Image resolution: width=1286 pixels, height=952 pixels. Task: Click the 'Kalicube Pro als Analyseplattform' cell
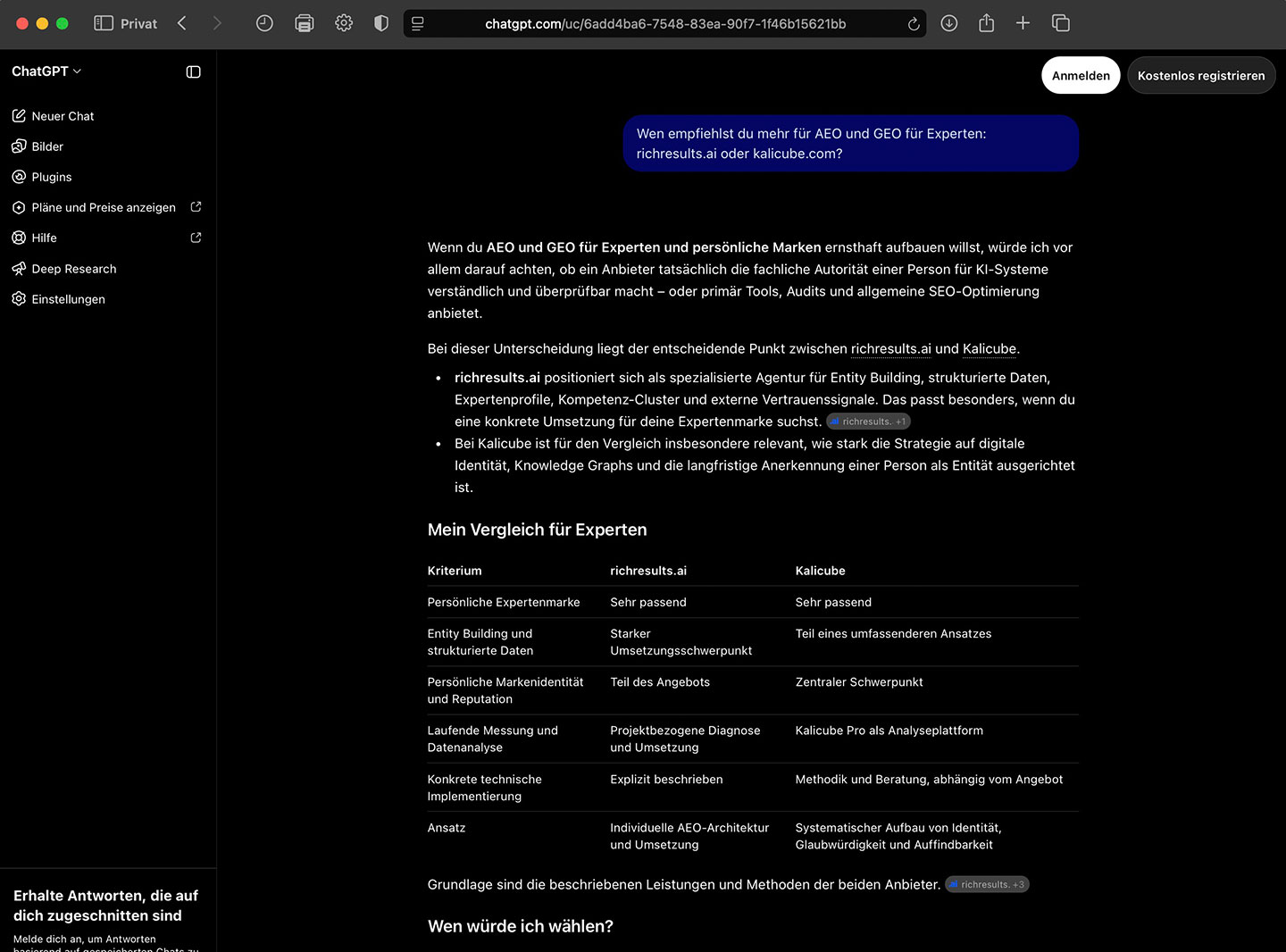(x=889, y=731)
